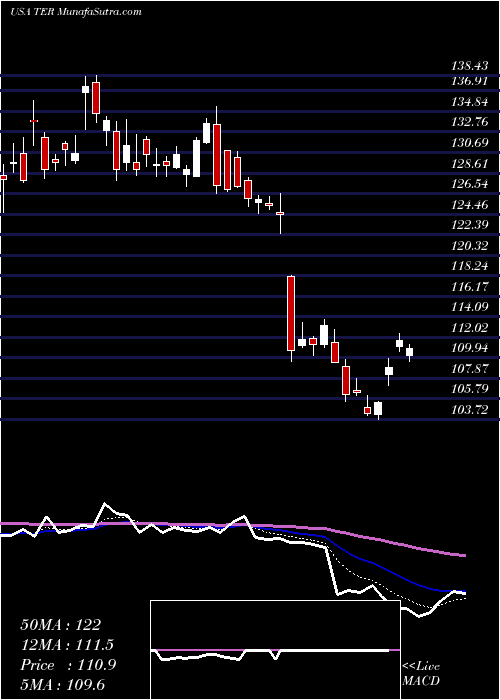This screenshot has width=500, height=700.
Task: Click the MACD inset chart panel
Action: [275, 650]
